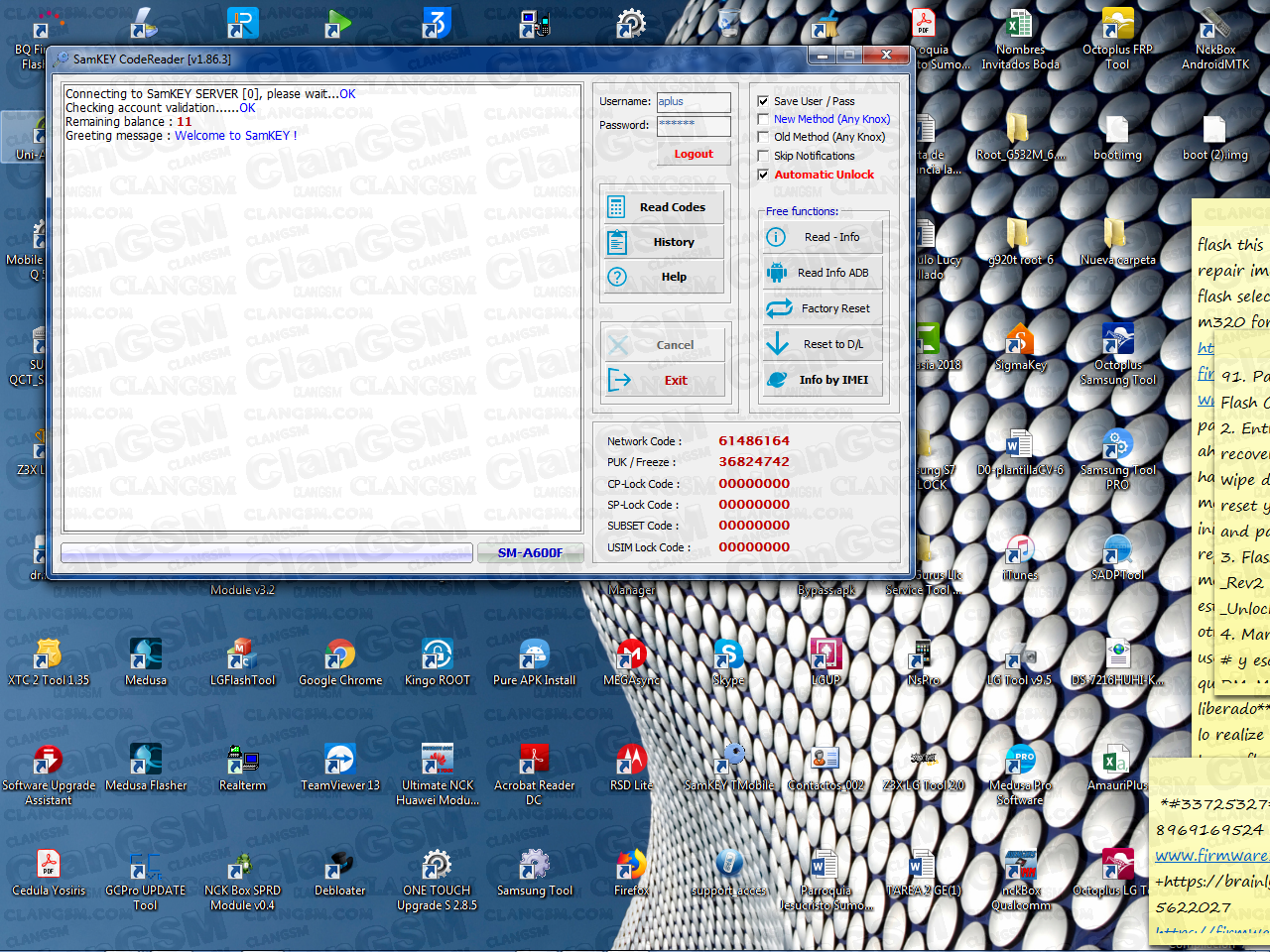Open NCK Box SPRD Module icon
Viewport: 1270px width, 952px height.
point(242,880)
